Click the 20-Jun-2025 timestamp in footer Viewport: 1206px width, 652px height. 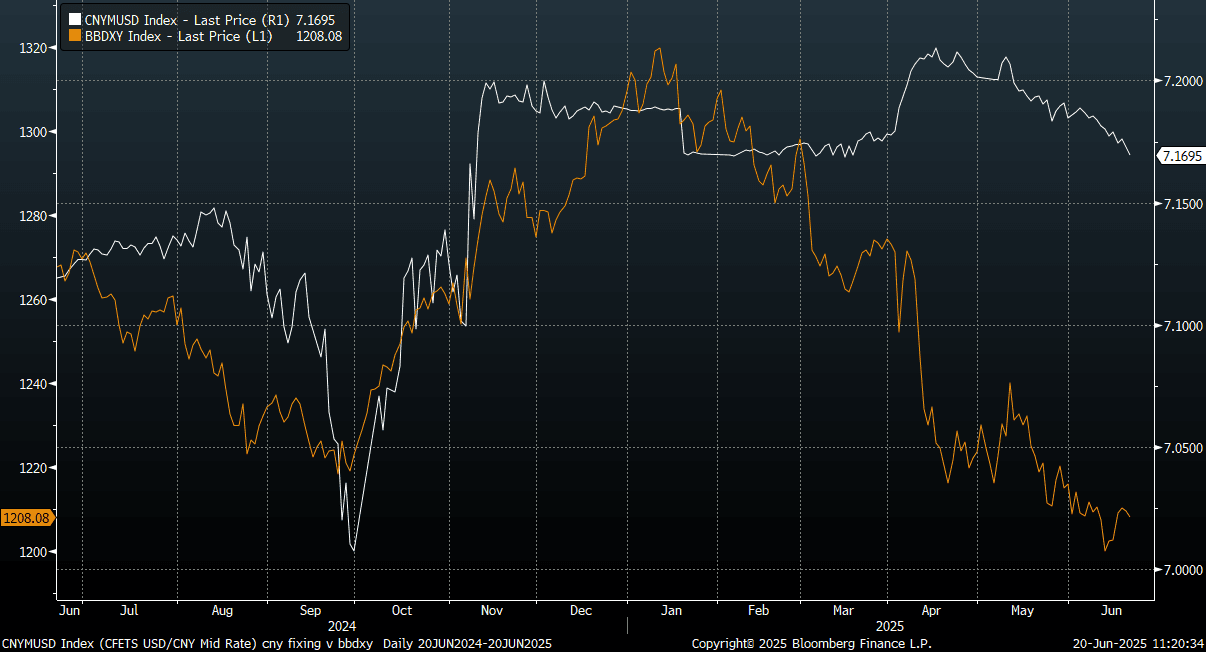coord(1138,643)
